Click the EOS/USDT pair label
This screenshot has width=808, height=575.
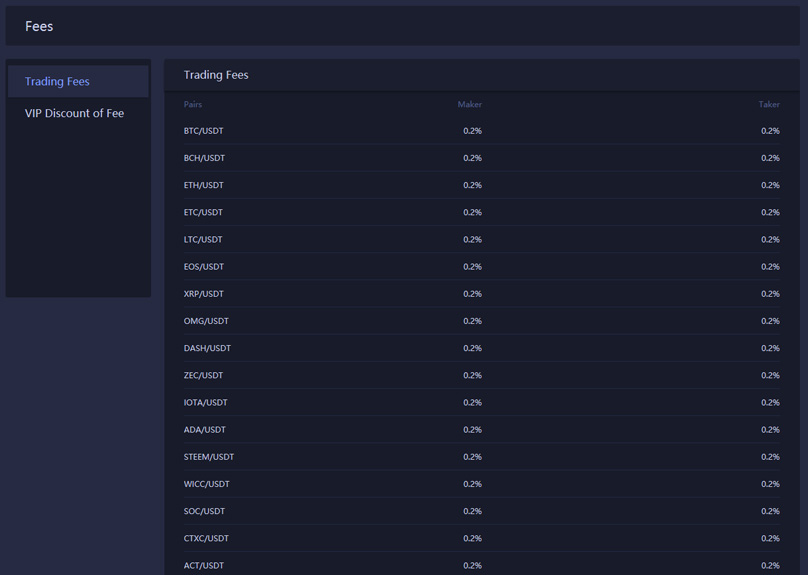(x=204, y=267)
